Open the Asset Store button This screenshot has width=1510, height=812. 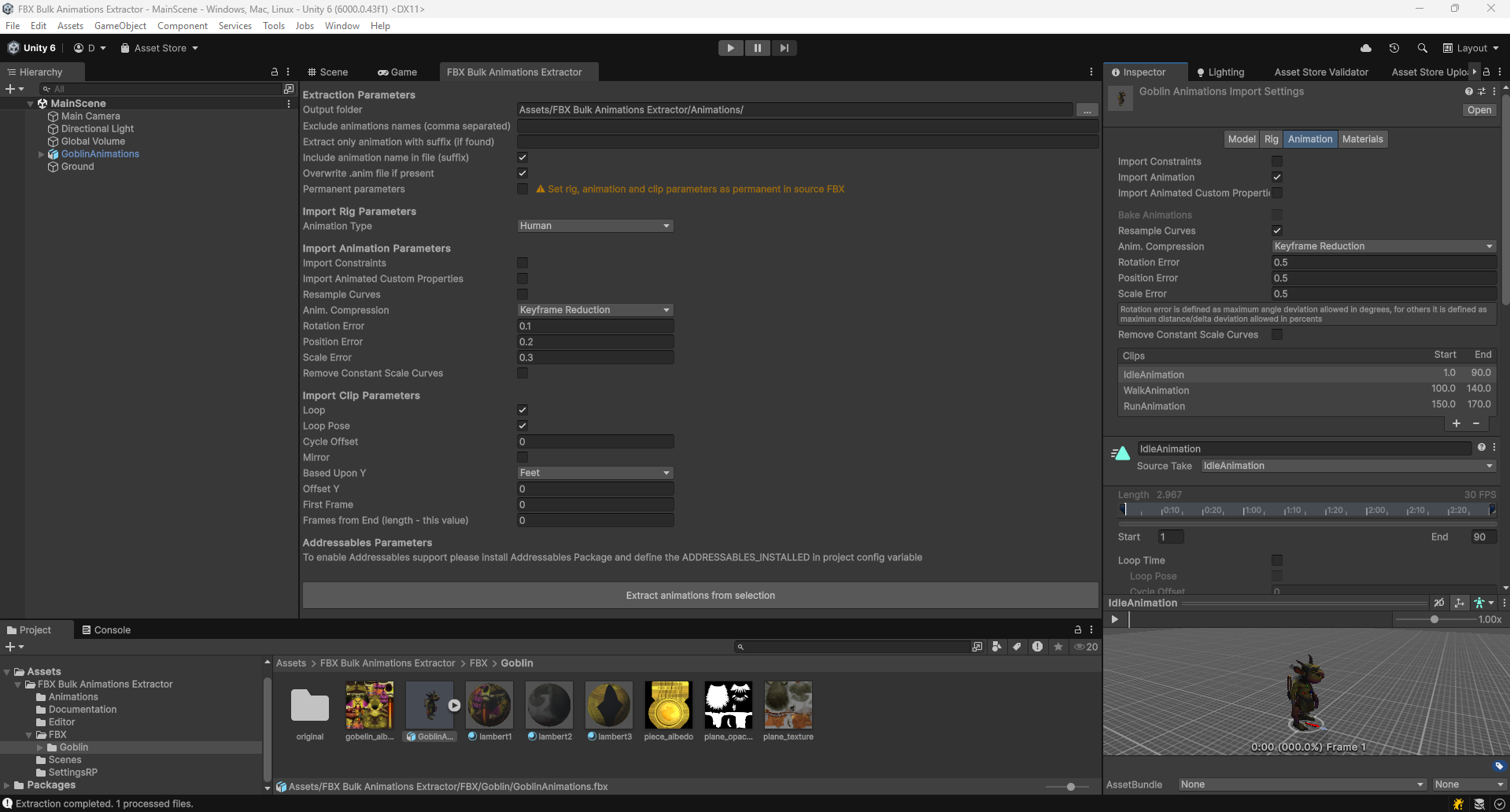159,48
